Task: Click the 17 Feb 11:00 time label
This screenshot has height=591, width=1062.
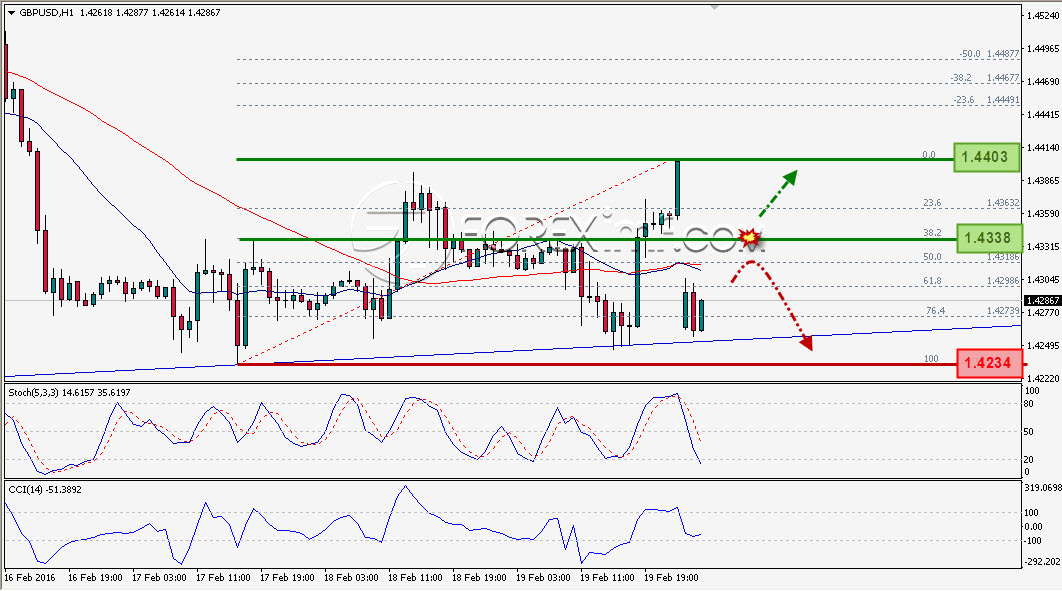Action: tap(224, 577)
